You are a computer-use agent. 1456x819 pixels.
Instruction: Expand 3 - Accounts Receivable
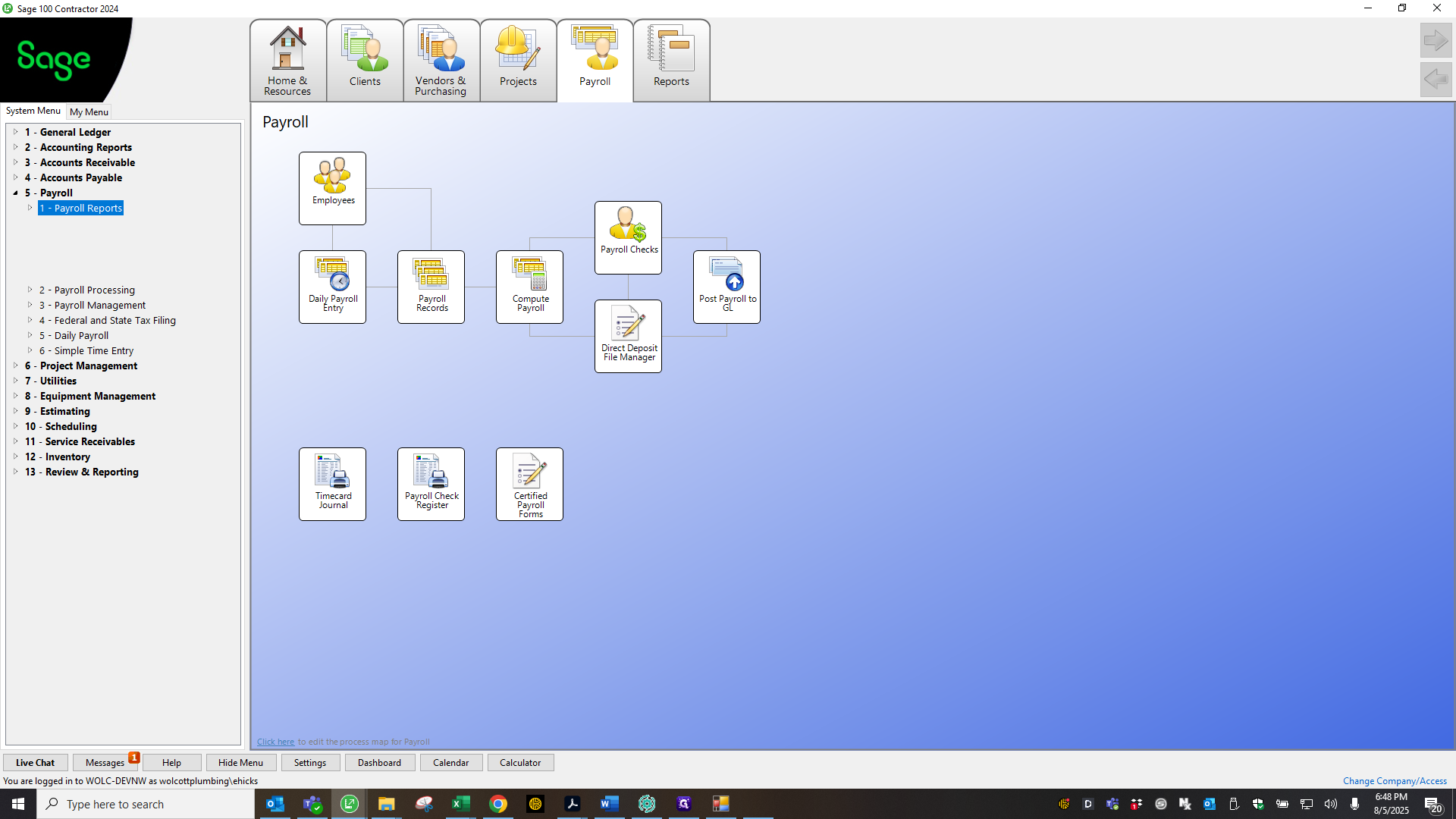point(16,162)
